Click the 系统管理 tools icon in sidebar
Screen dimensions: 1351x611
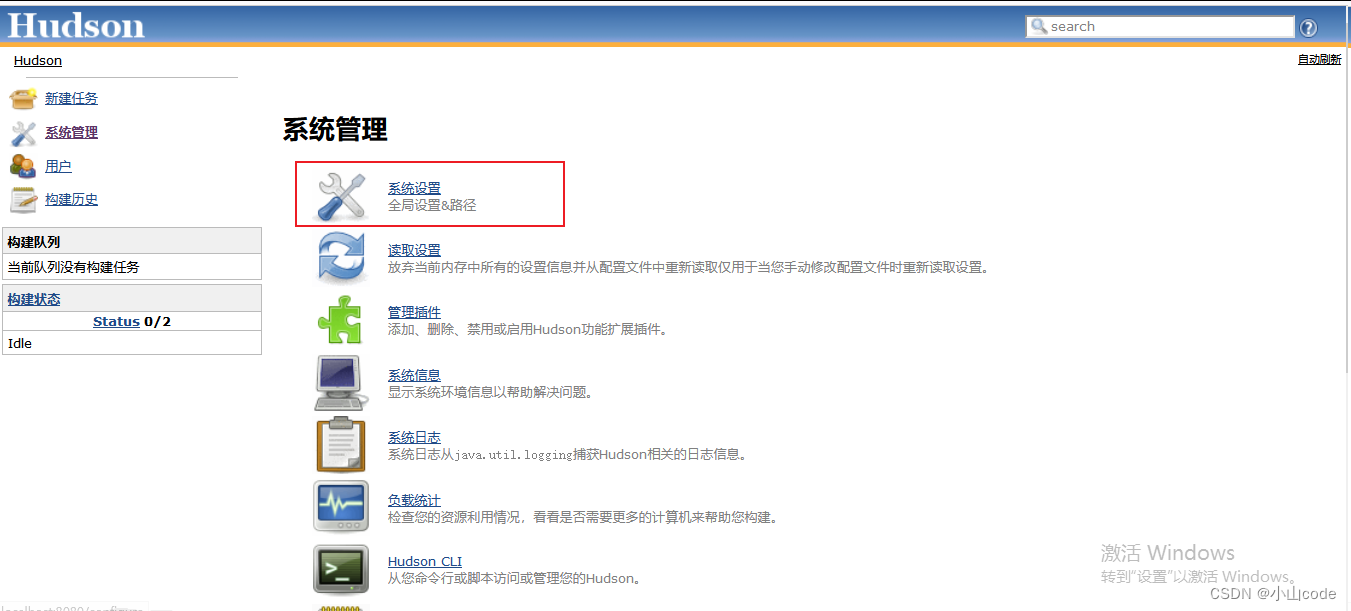pos(23,132)
